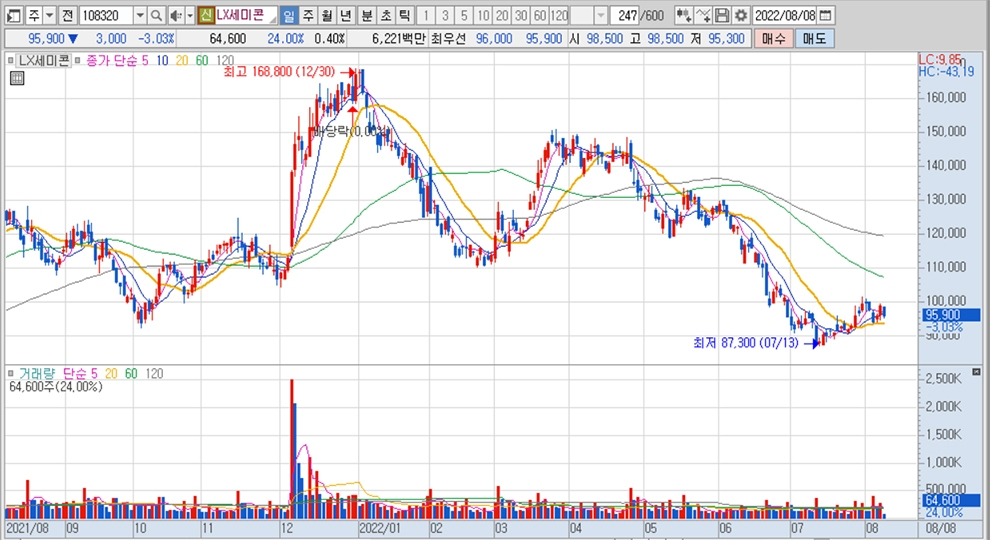Click the 전 button

tap(68, 15)
